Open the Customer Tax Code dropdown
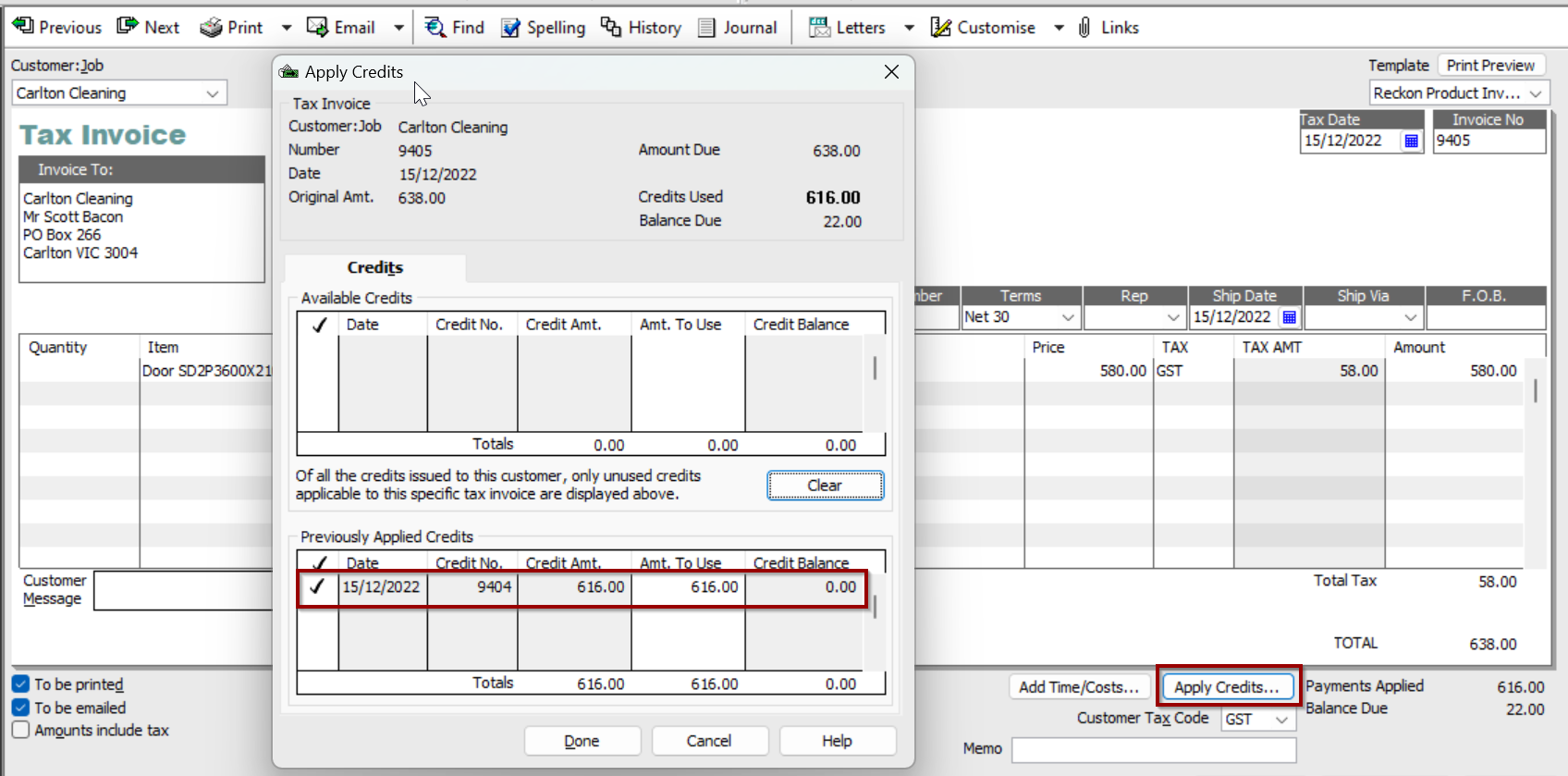Screen dimensions: 1568x776 1281,720
